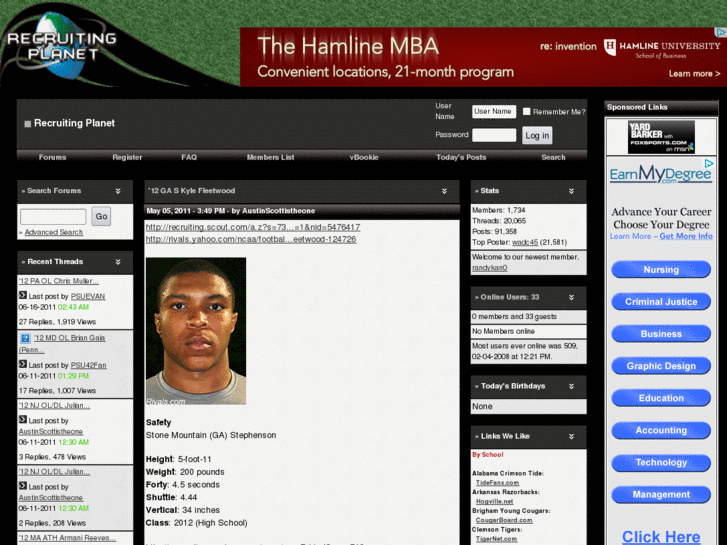Collapse the '12 GA S Kyle Fleetwood panel

444,191
